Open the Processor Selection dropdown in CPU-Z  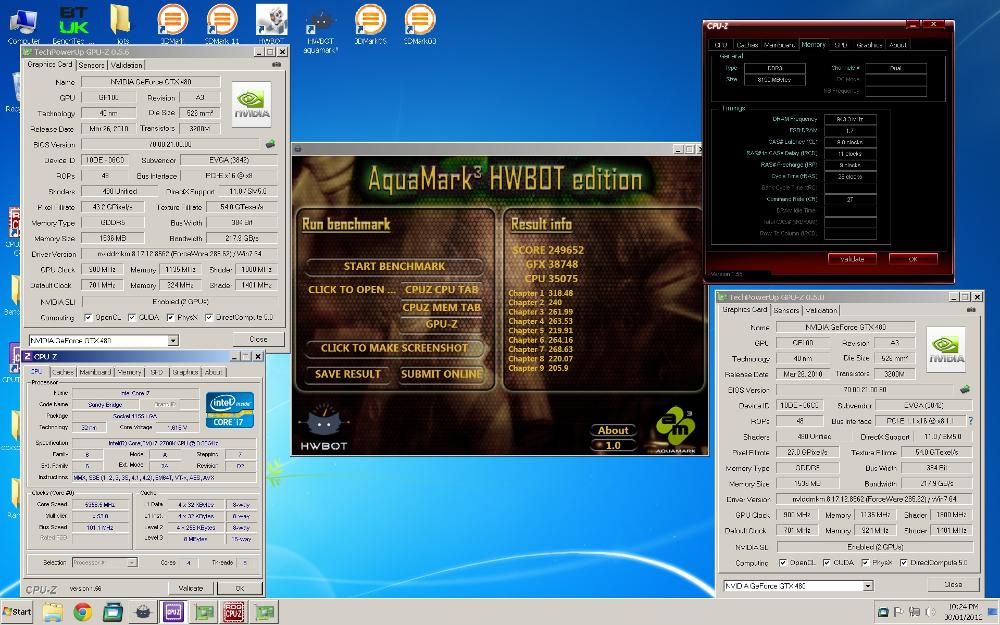click(131, 562)
